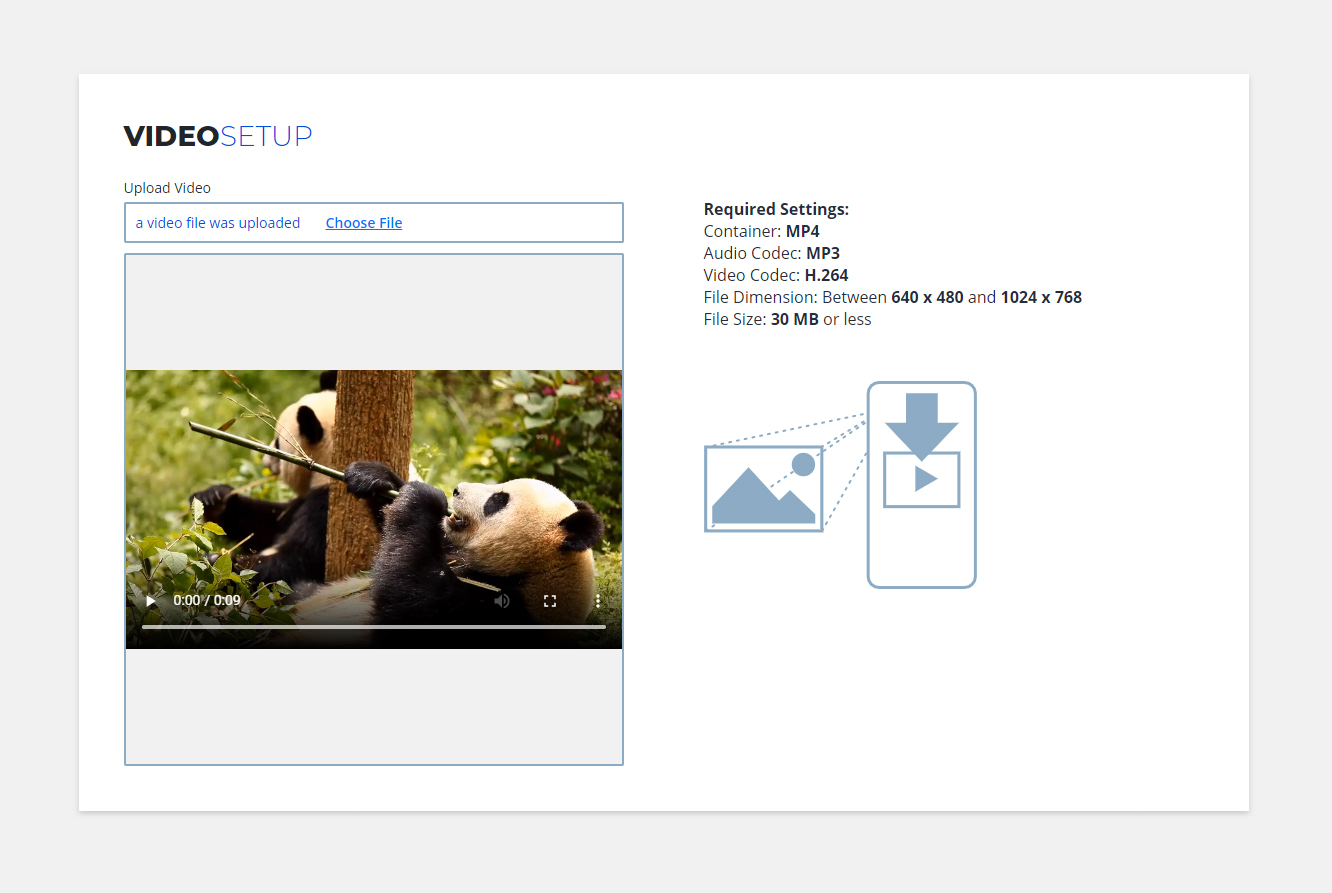
Task: Click the download arrow icon
Action: coord(921,424)
